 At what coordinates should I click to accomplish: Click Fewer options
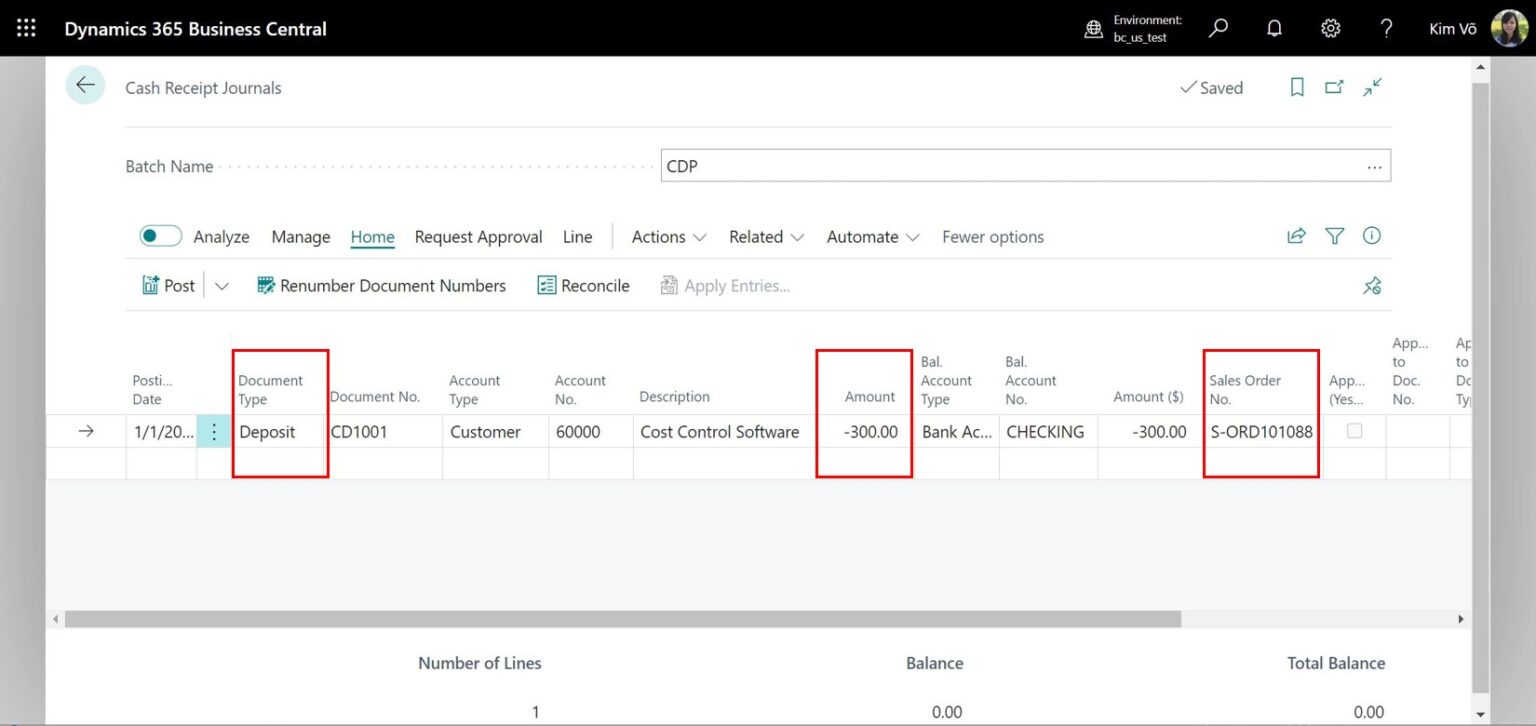(993, 237)
